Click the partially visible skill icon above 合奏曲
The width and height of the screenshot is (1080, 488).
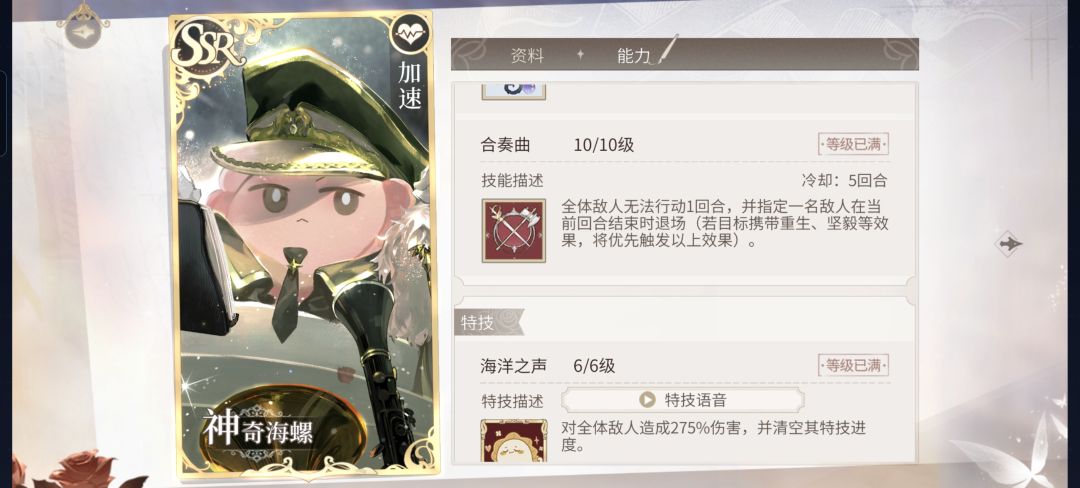click(x=513, y=88)
